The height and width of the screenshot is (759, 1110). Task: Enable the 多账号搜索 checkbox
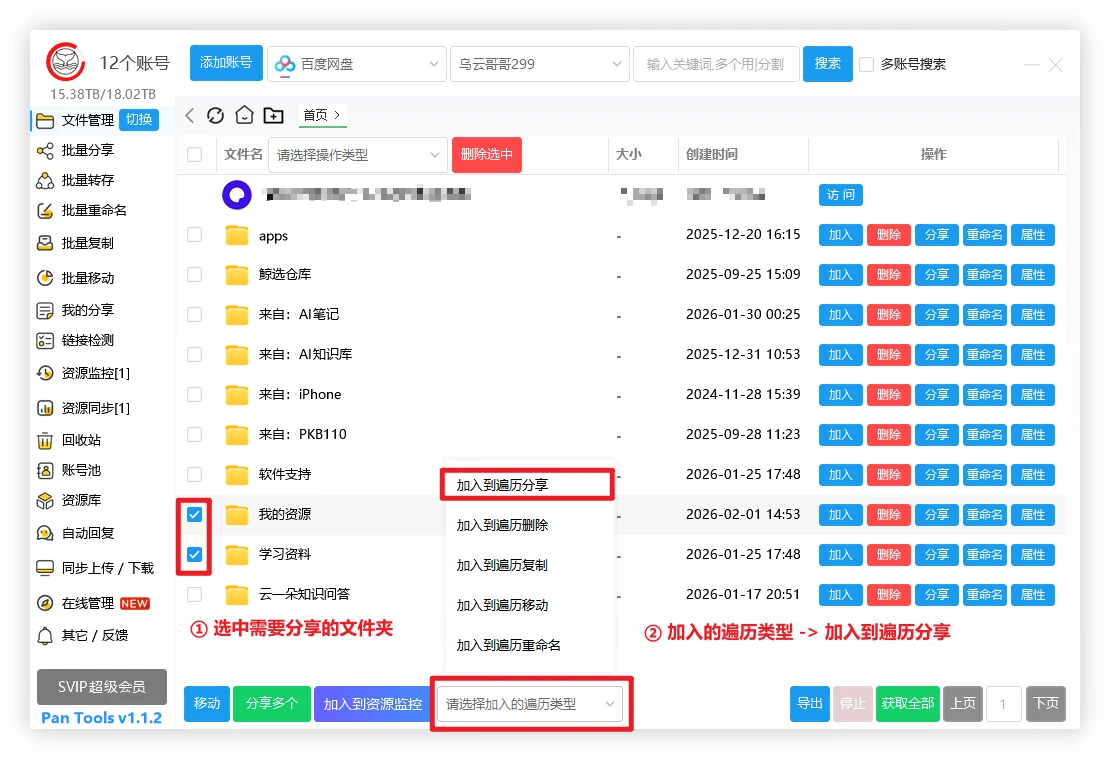click(x=867, y=64)
